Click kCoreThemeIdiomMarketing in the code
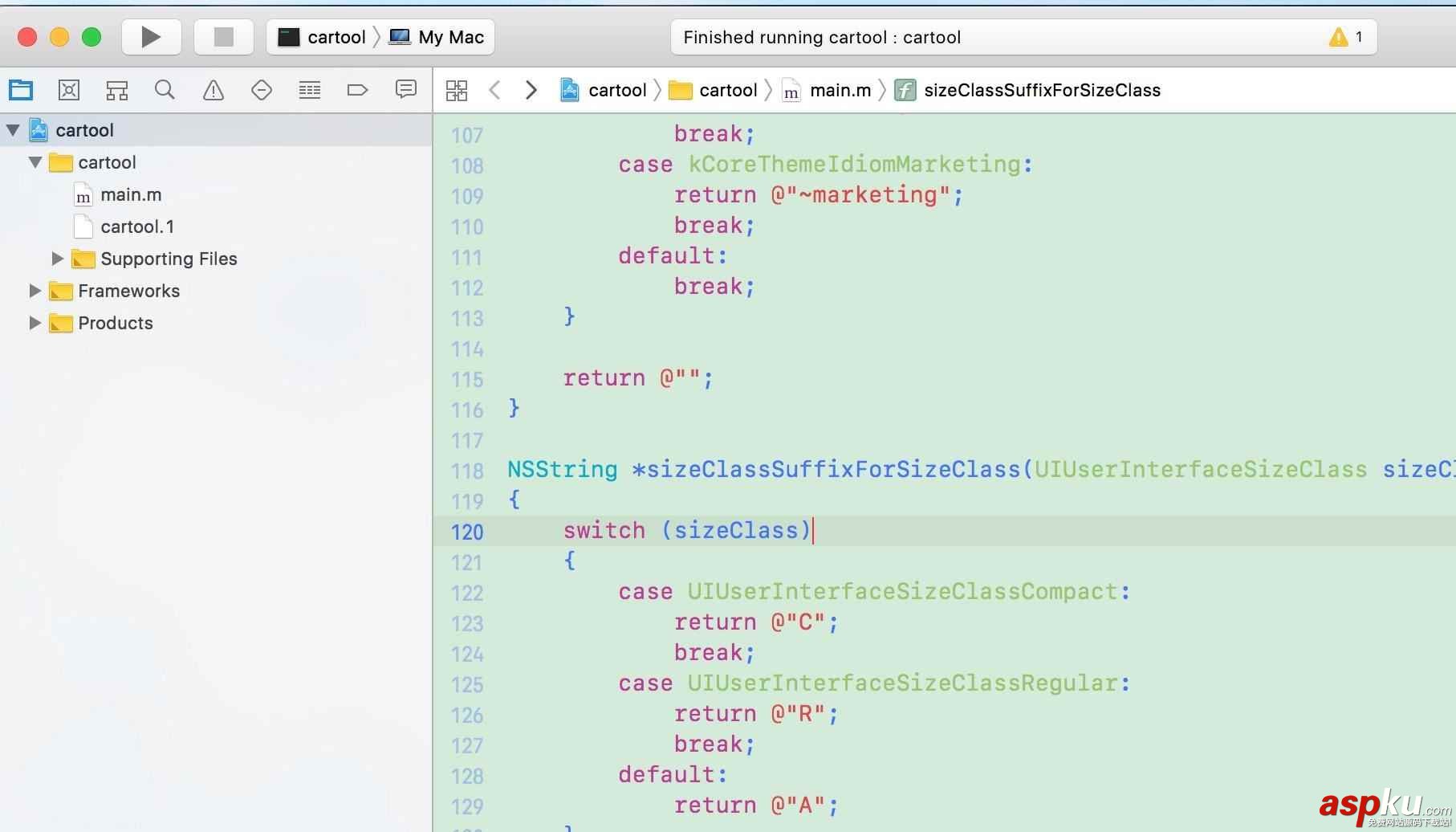This screenshot has height=832, width=1456. 855,165
